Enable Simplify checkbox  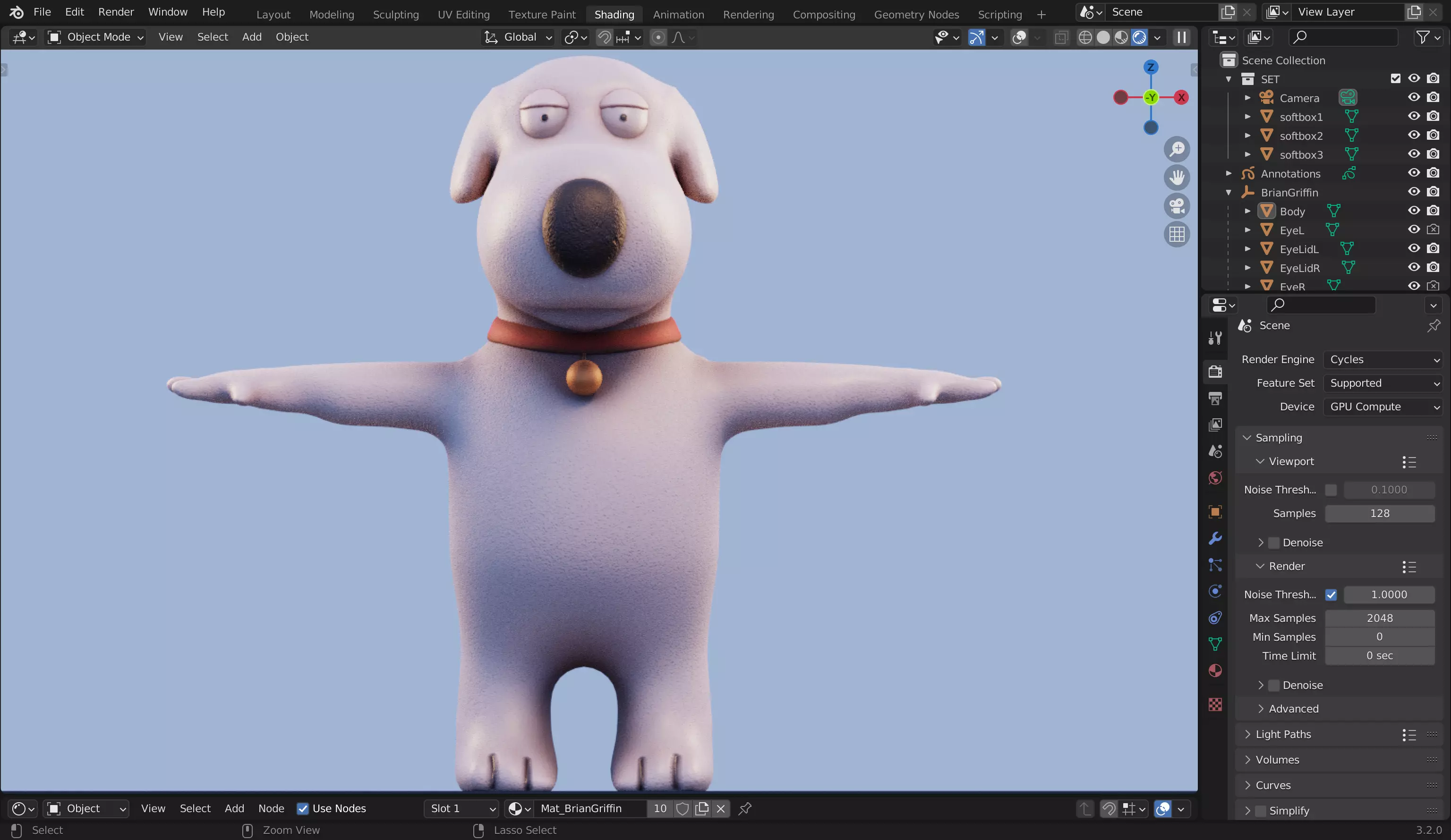coord(1260,811)
